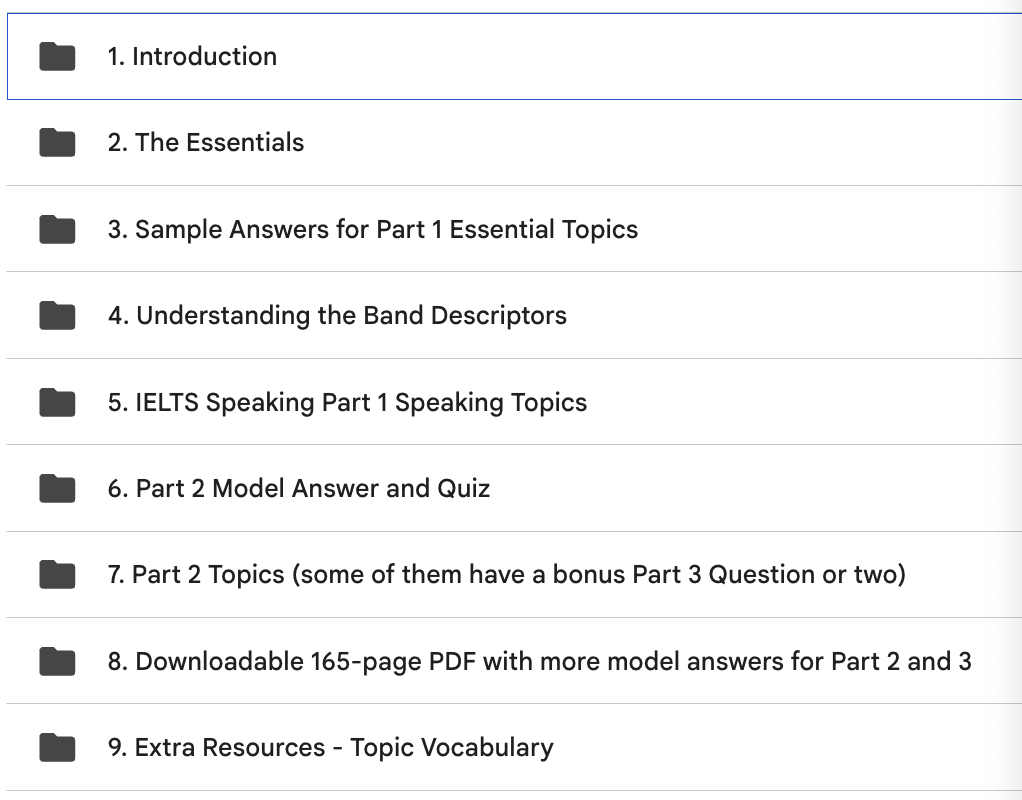The height and width of the screenshot is (800, 1022).
Task: Click the Understanding the Band Descriptors folder icon
Action: click(58, 316)
